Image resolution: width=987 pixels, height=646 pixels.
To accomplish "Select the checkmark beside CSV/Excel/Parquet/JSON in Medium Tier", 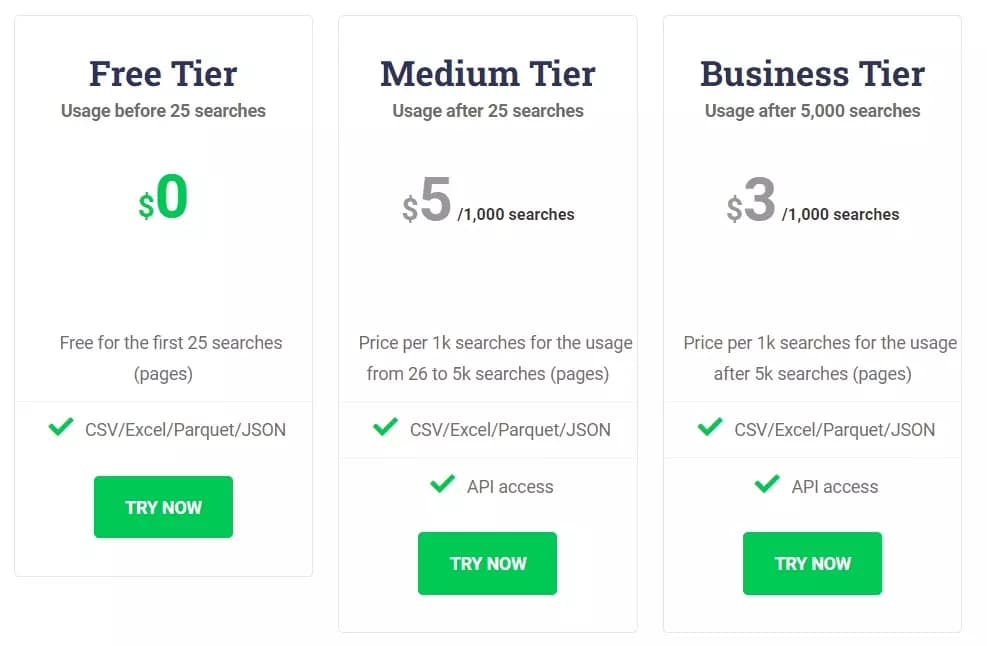I will (384, 427).
